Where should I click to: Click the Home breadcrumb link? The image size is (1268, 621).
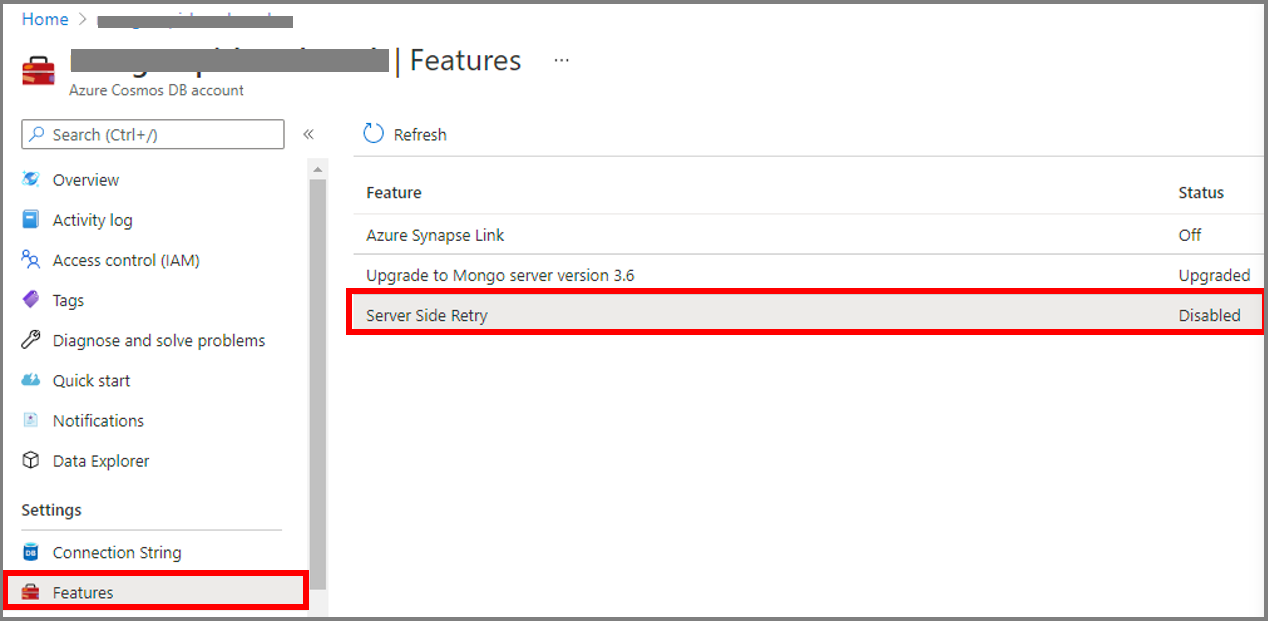tap(45, 19)
